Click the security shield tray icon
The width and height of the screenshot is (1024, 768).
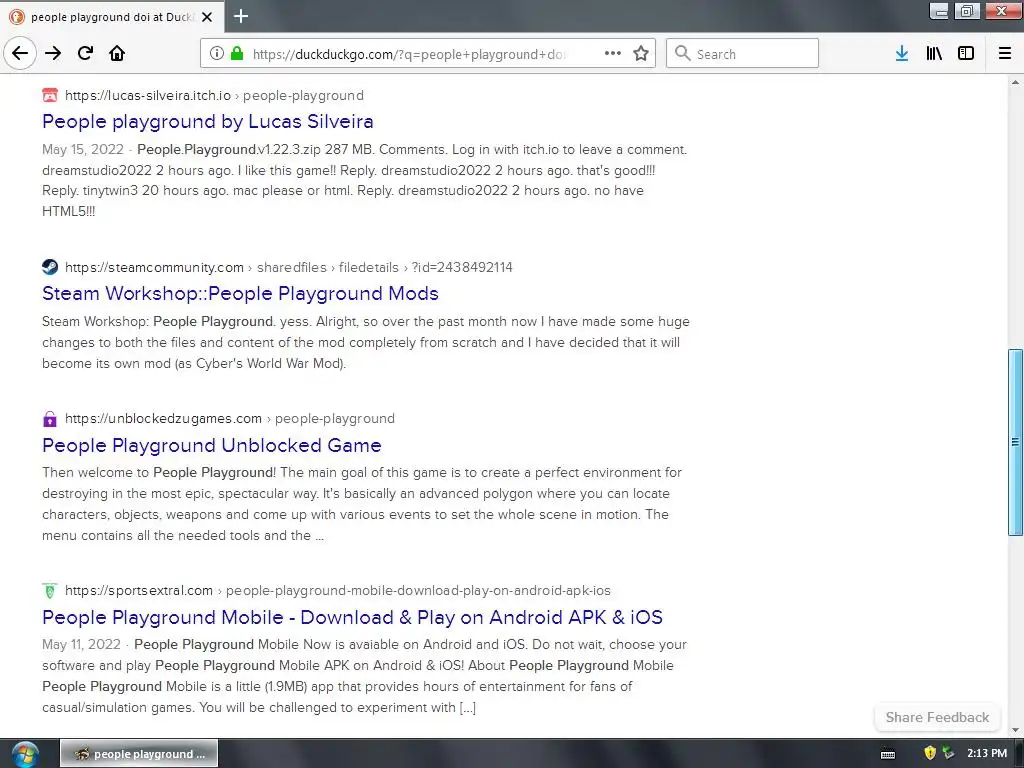coord(930,754)
